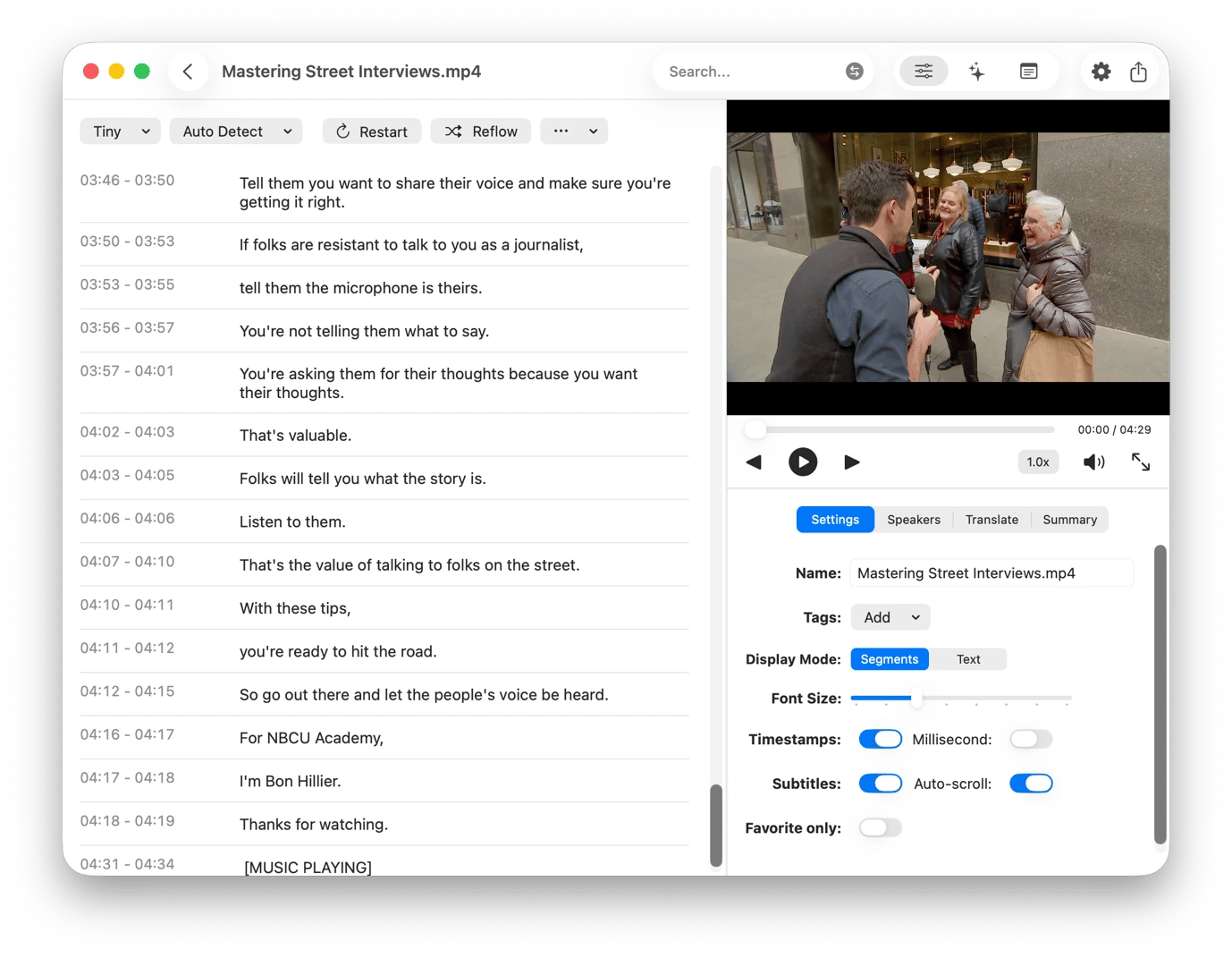Screen dimensions: 1232x958
Task: Select Text display mode
Action: [968, 659]
